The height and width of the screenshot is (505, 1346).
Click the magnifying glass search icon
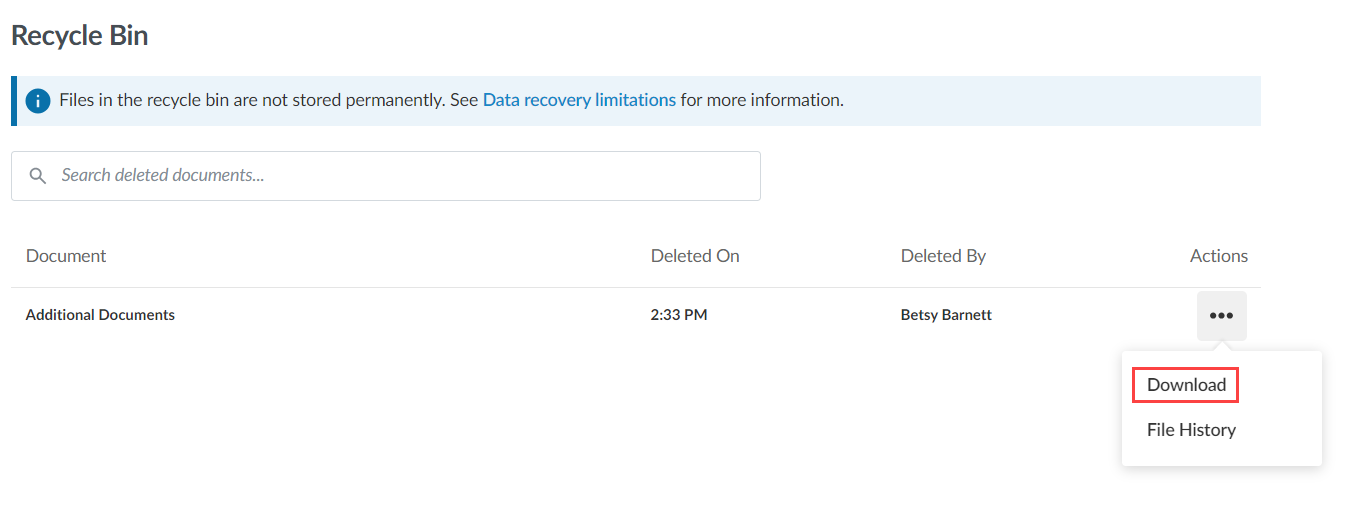pos(38,176)
